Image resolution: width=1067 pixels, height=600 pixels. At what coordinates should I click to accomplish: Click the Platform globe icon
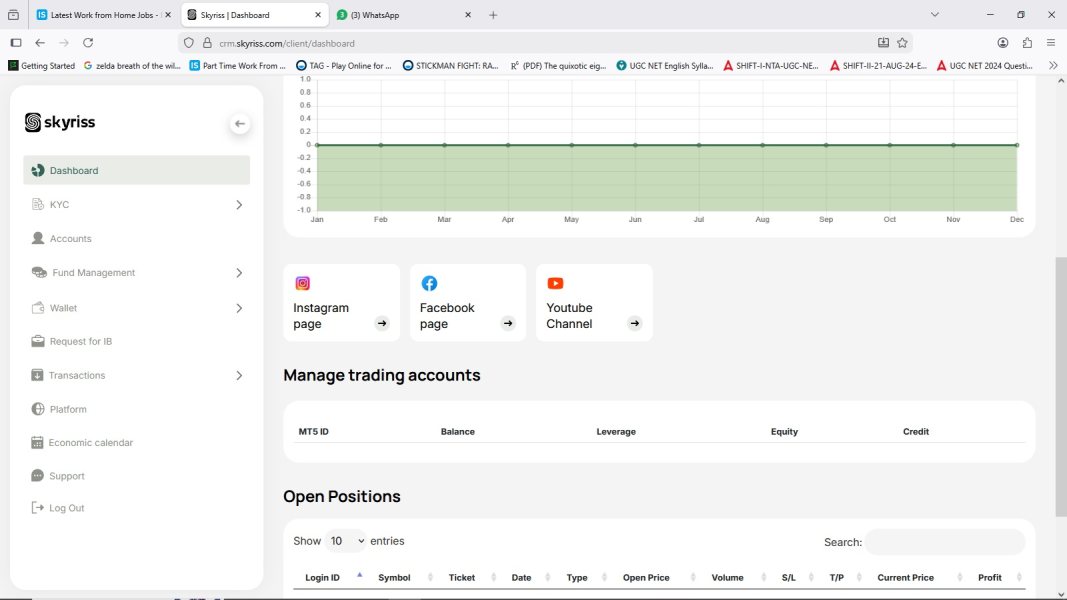38,409
